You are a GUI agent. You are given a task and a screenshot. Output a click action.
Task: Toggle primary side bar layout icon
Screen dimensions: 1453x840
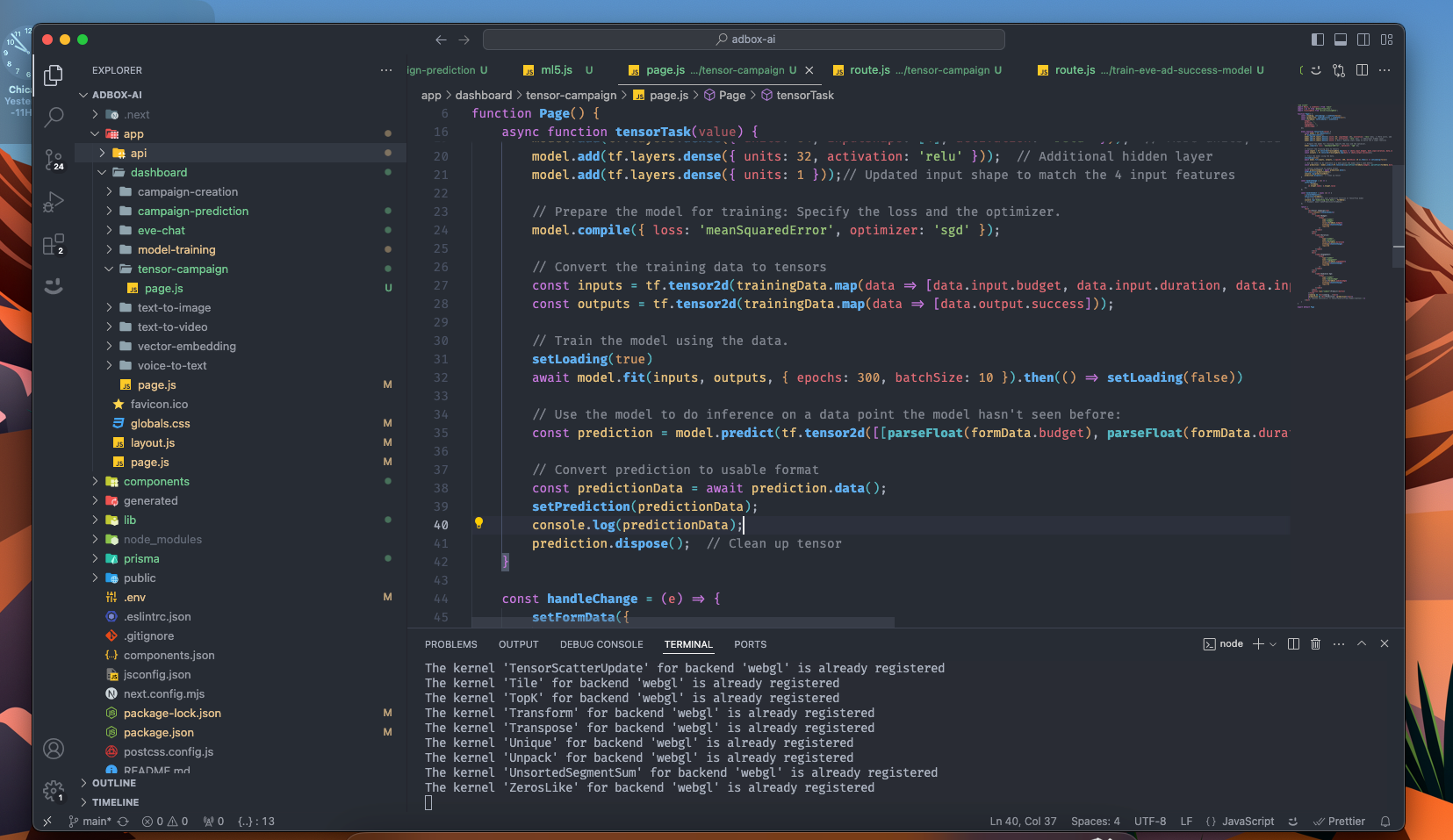point(1318,39)
